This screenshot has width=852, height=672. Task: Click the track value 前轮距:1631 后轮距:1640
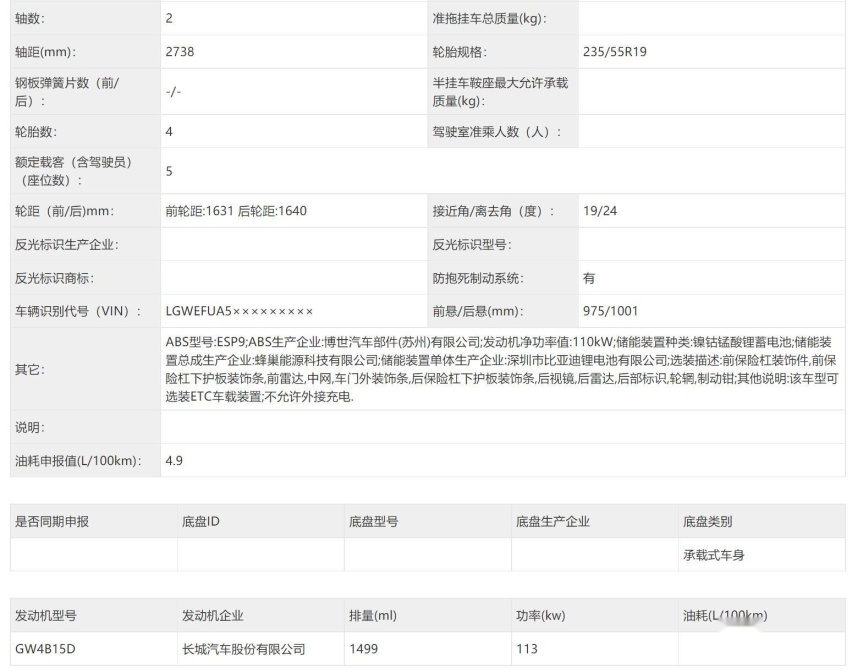pos(236,211)
